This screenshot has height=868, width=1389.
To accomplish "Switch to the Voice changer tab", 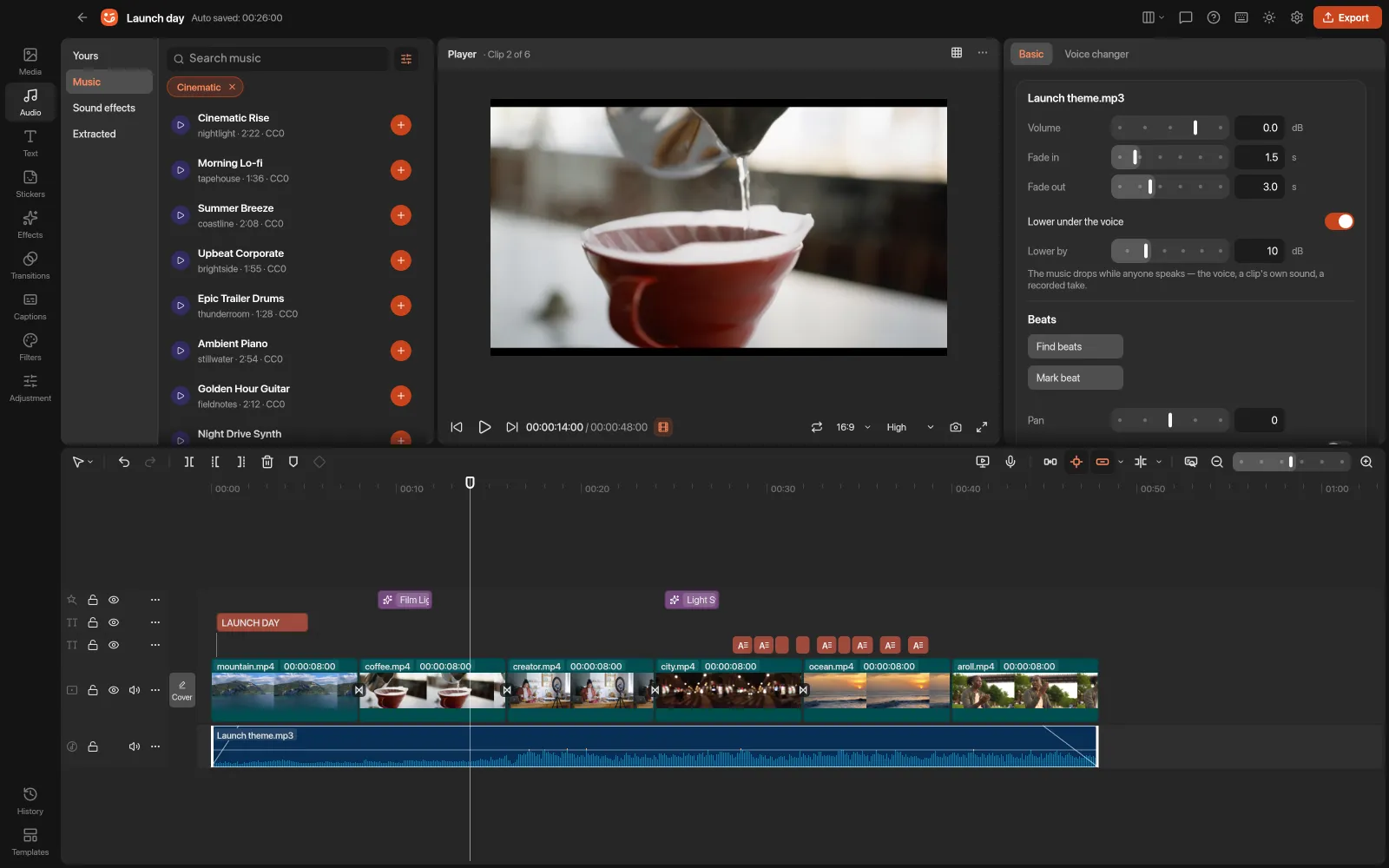I will pyautogui.click(x=1096, y=54).
